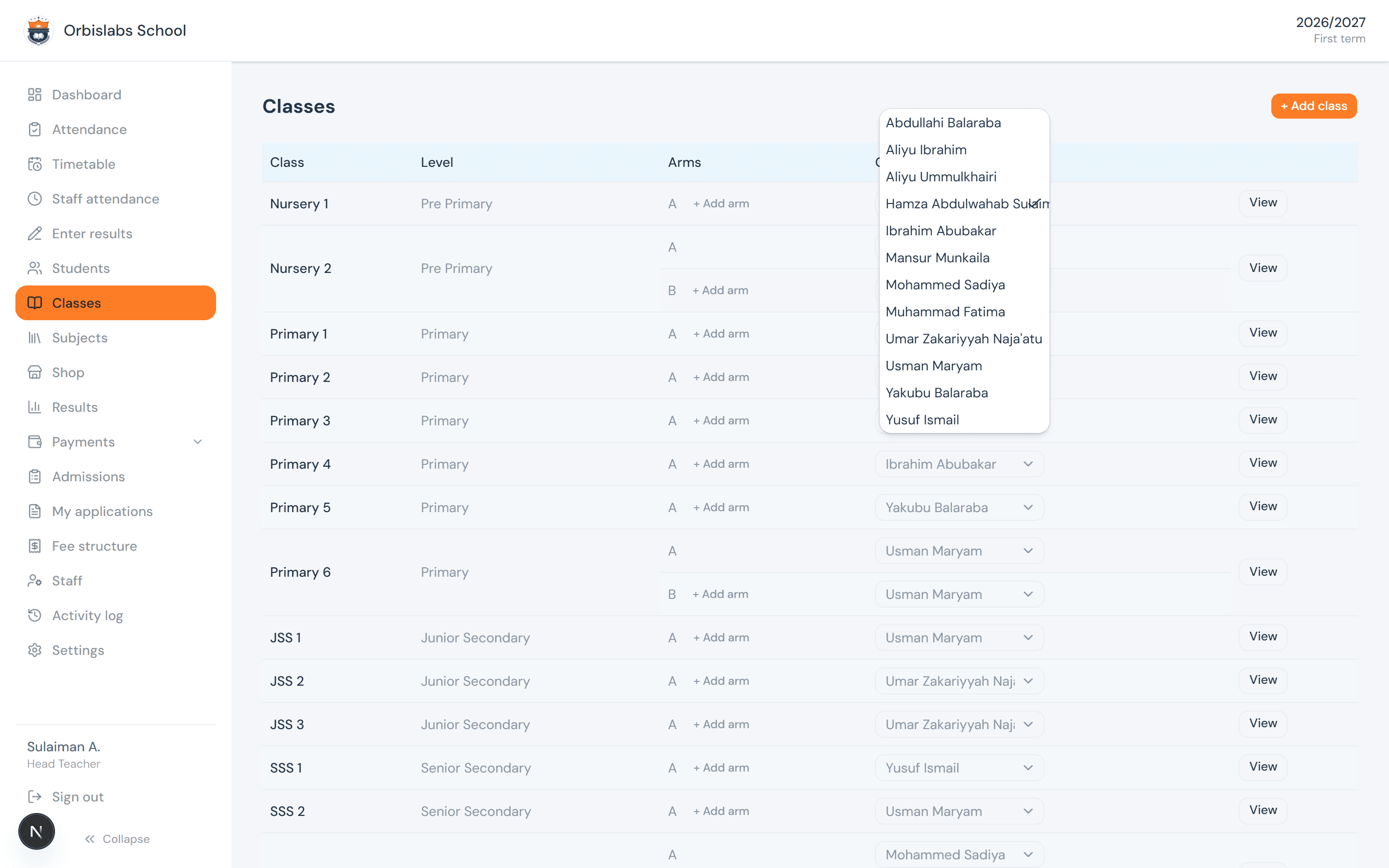Image resolution: width=1389 pixels, height=868 pixels.
Task: Click the Enter results pen icon
Action: (x=34, y=234)
